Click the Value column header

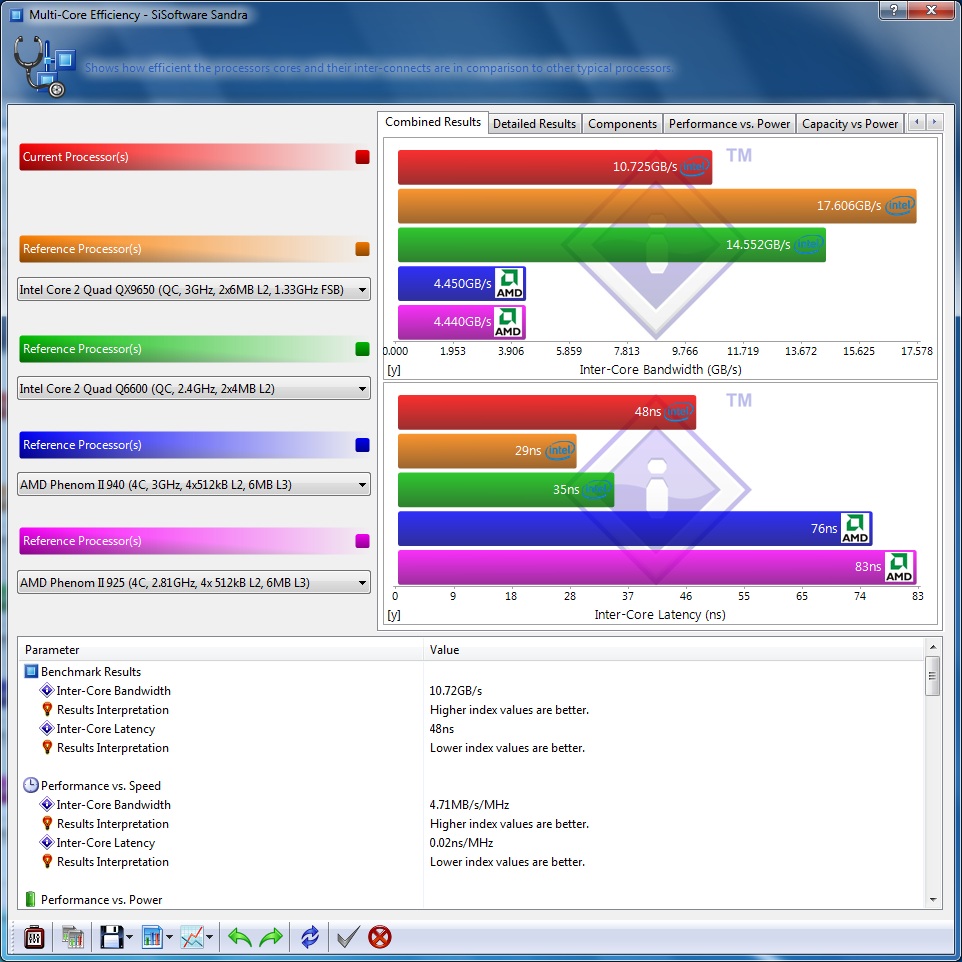[x=674, y=650]
